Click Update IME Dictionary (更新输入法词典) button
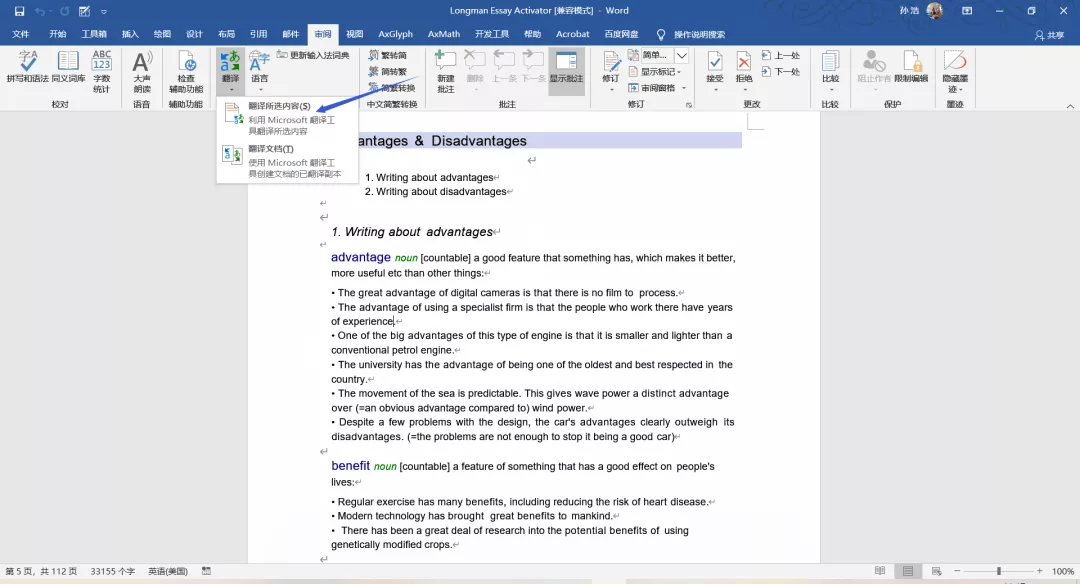1080x584 pixels. click(313, 56)
